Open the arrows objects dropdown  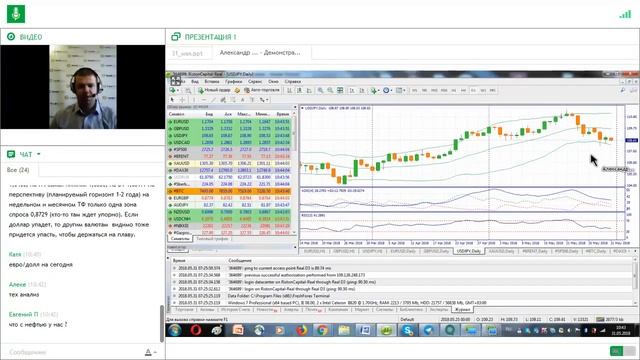tap(264, 100)
